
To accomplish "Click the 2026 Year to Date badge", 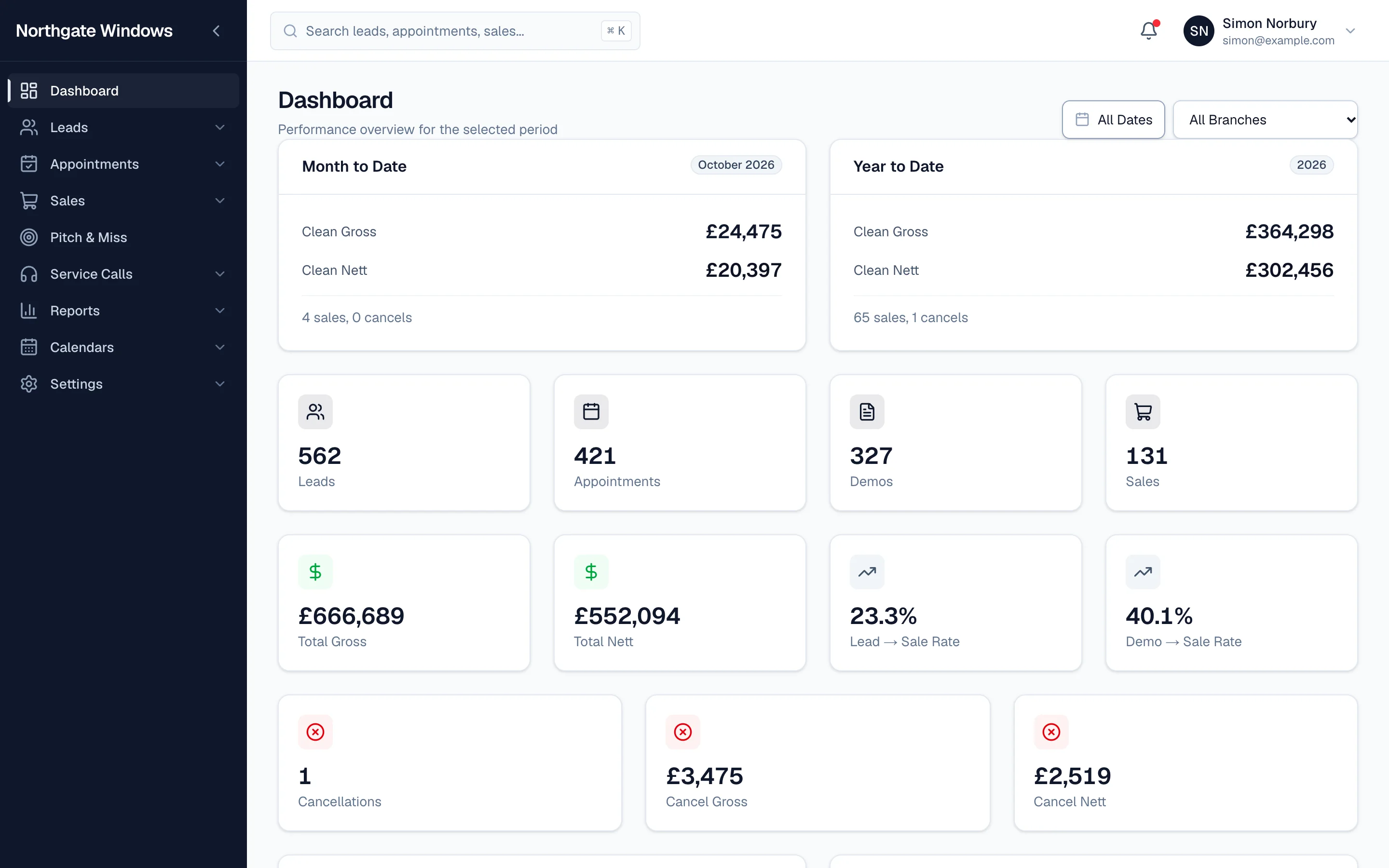I will coord(1311,165).
